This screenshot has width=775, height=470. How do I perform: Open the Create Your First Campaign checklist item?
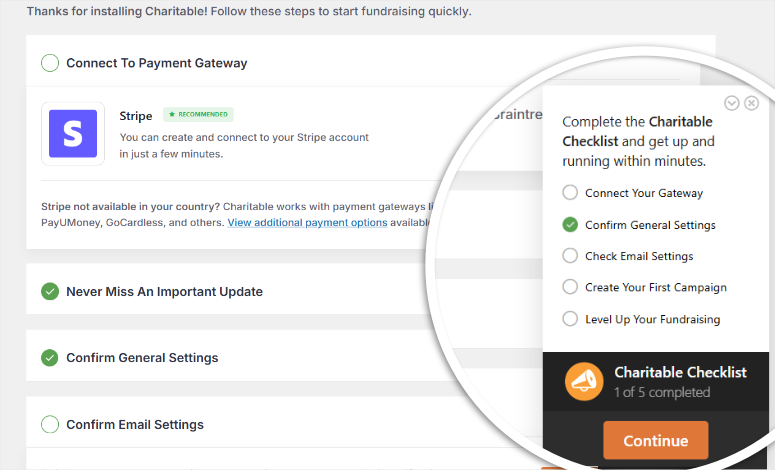(656, 287)
